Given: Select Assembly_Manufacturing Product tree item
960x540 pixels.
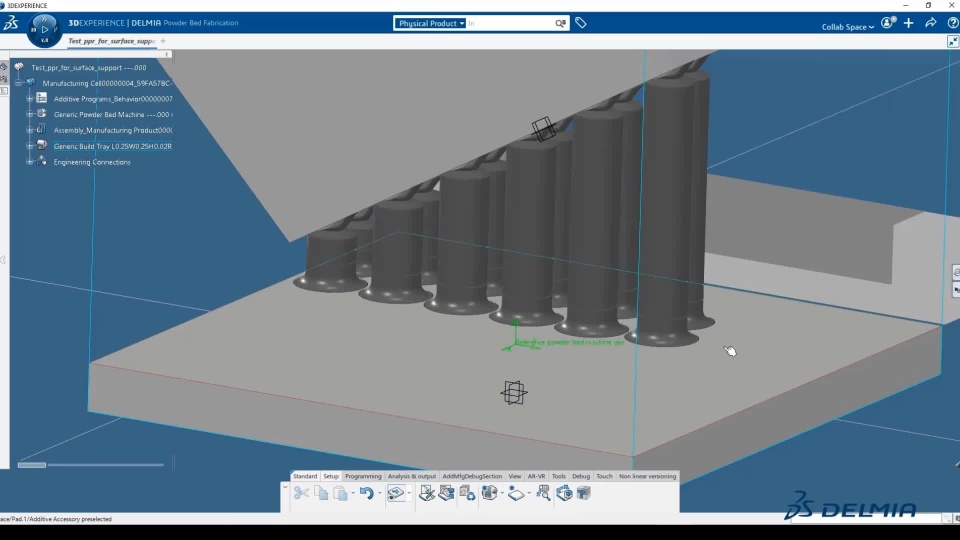Looking at the screenshot, I should [113, 130].
